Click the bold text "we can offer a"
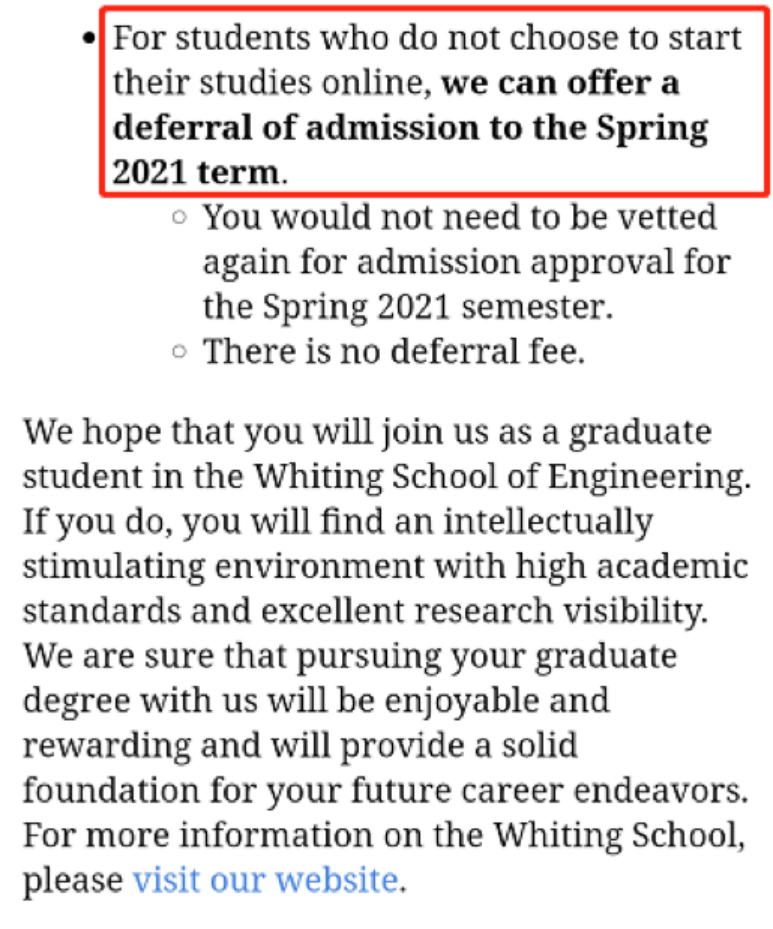This screenshot has width=773, height=929. (560, 82)
